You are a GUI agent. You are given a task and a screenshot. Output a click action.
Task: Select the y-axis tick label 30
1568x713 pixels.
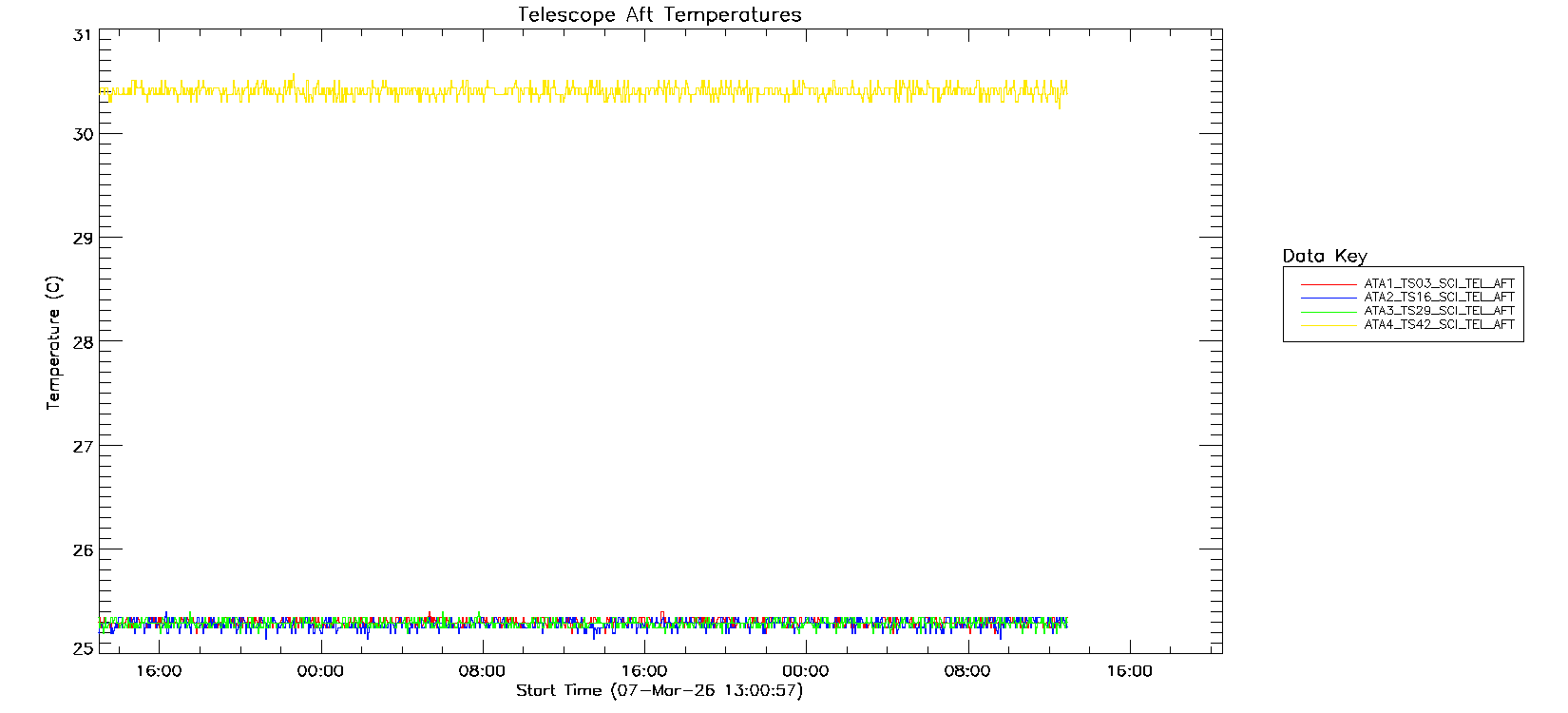(x=83, y=134)
